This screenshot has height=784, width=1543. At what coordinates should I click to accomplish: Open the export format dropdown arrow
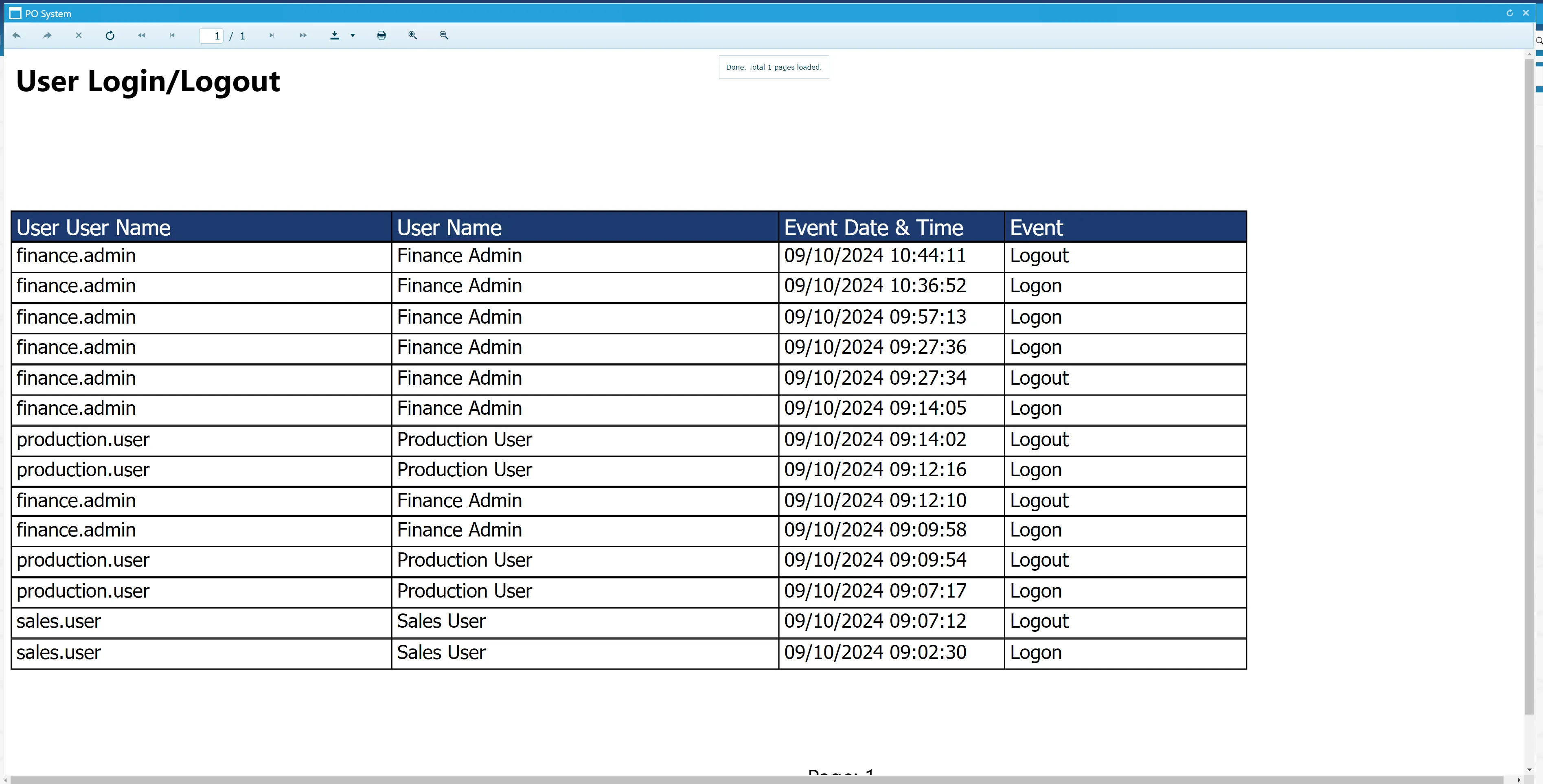pos(353,35)
